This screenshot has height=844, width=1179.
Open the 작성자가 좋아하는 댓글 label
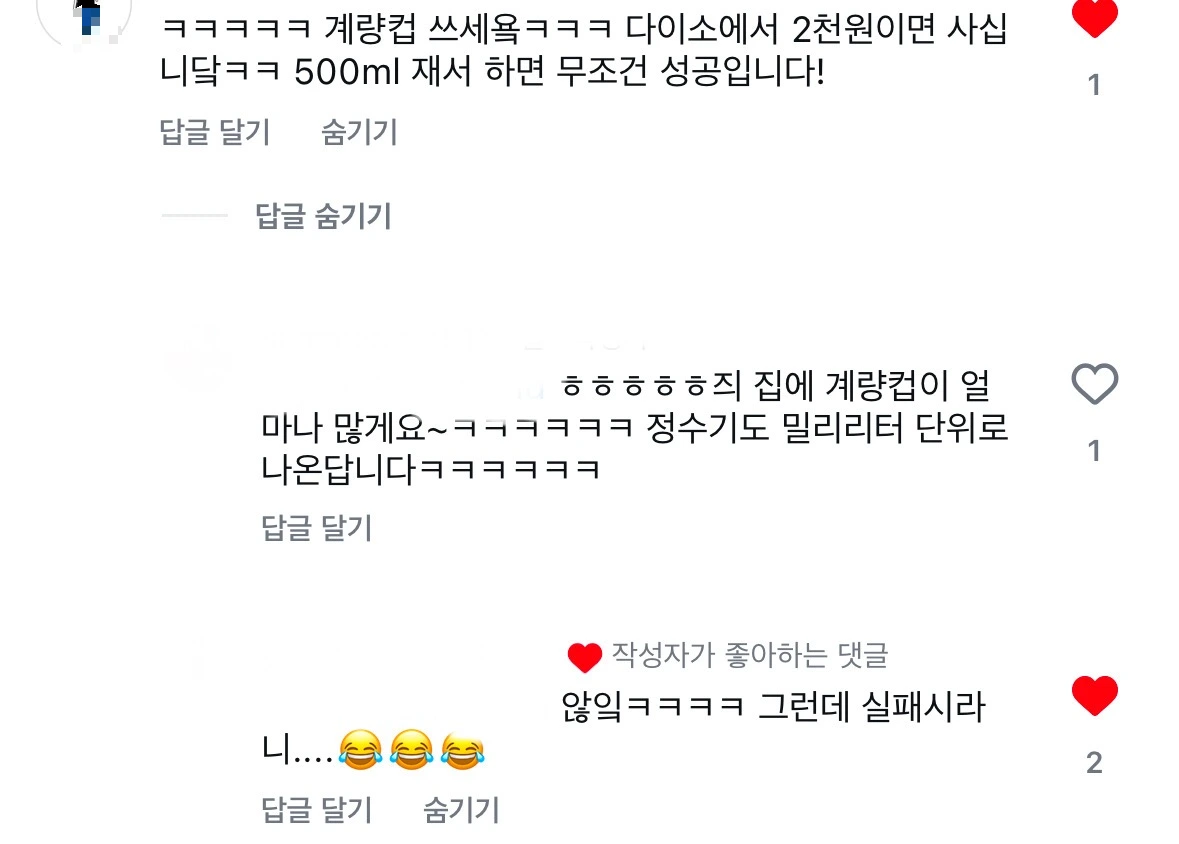[750, 655]
